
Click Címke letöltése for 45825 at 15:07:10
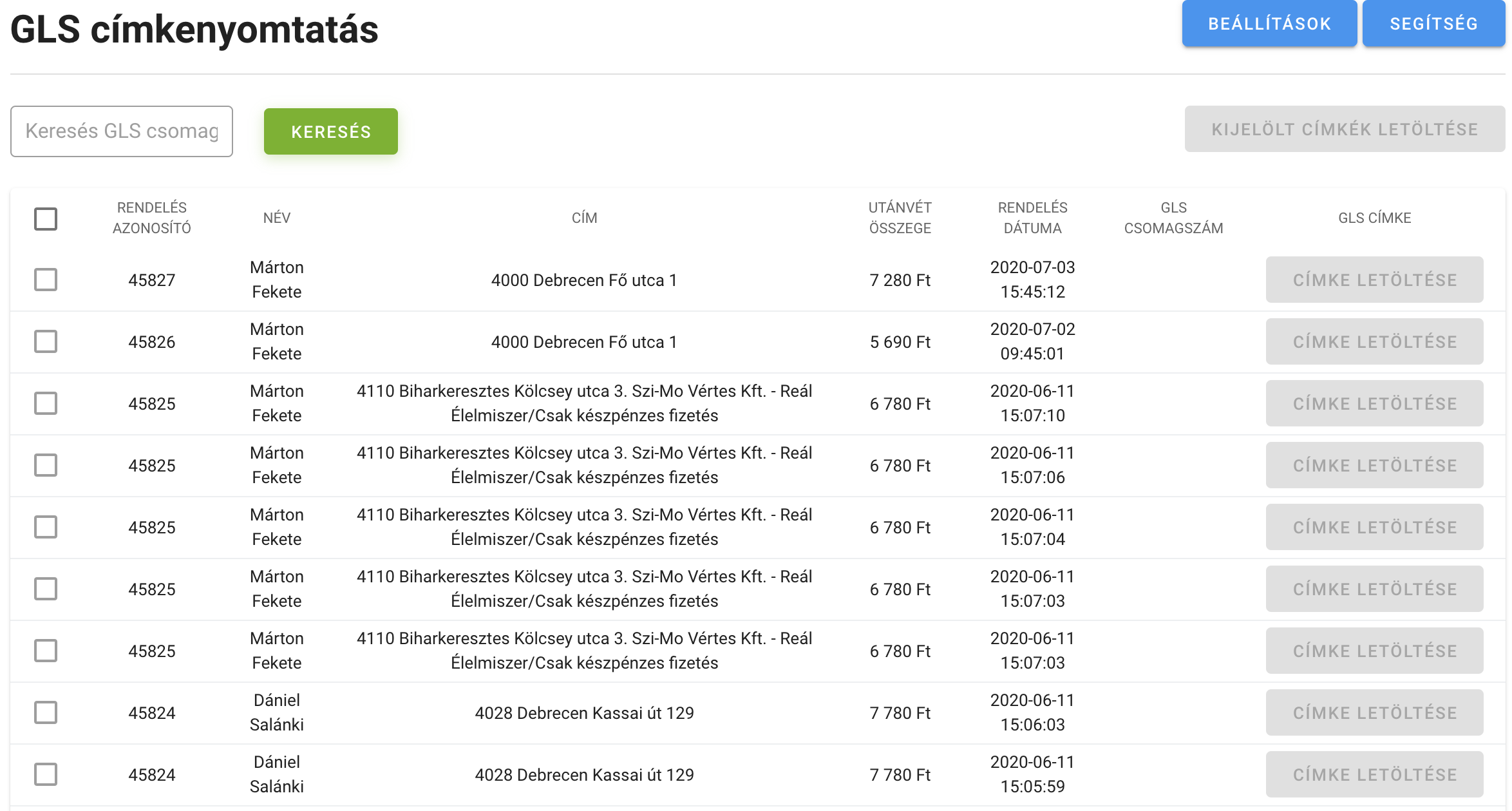click(x=1375, y=403)
